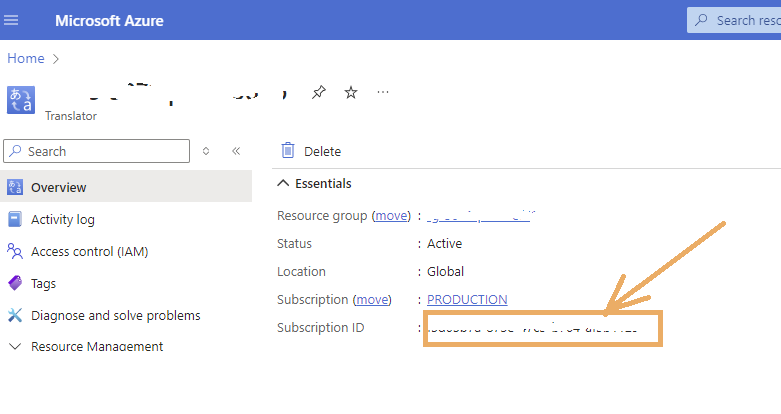
Task: Pin the resource to dashboard
Action: [x=319, y=92]
